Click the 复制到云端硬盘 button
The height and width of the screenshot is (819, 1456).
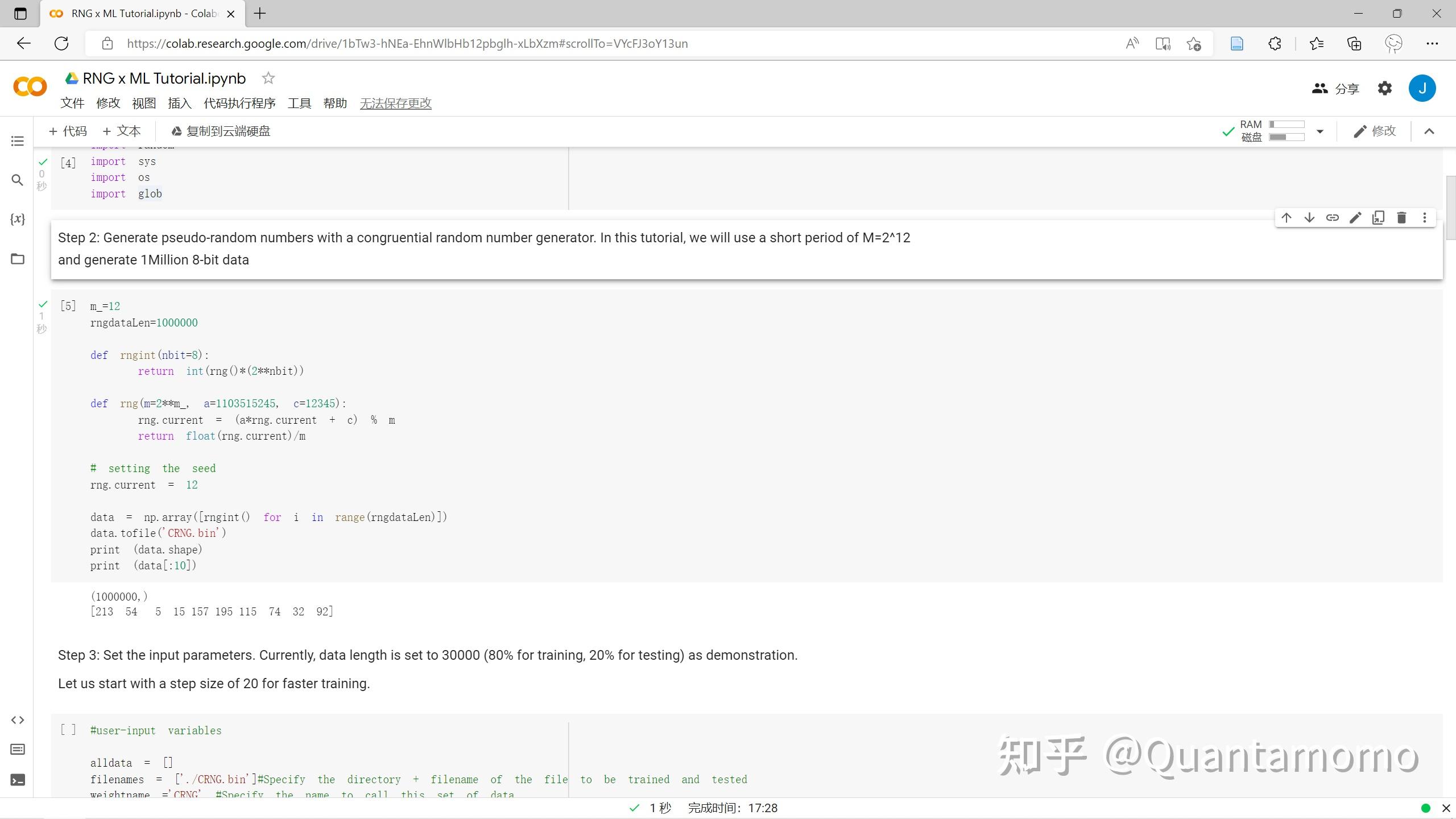click(x=221, y=131)
